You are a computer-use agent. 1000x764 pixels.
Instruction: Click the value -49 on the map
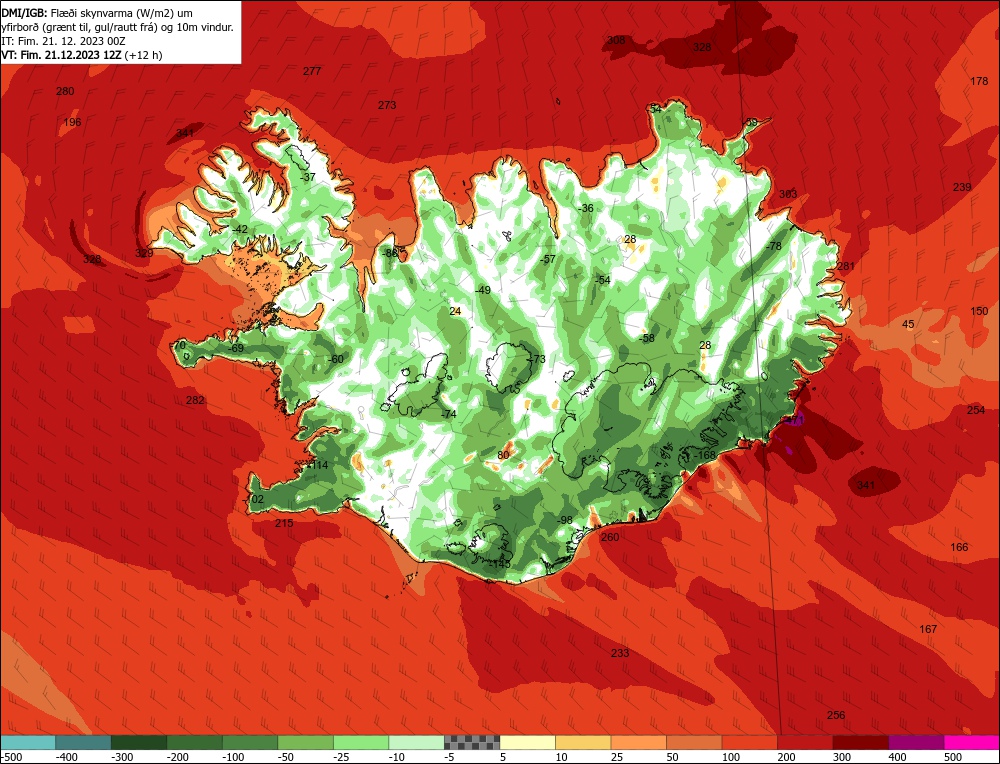coord(483,290)
